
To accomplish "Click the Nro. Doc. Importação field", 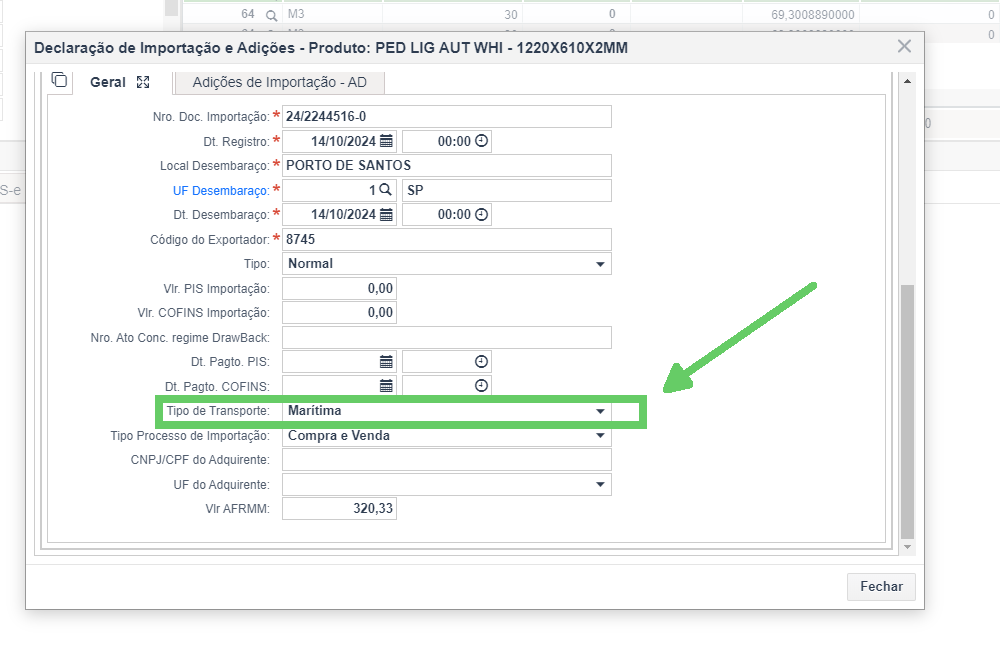I will (x=446, y=117).
